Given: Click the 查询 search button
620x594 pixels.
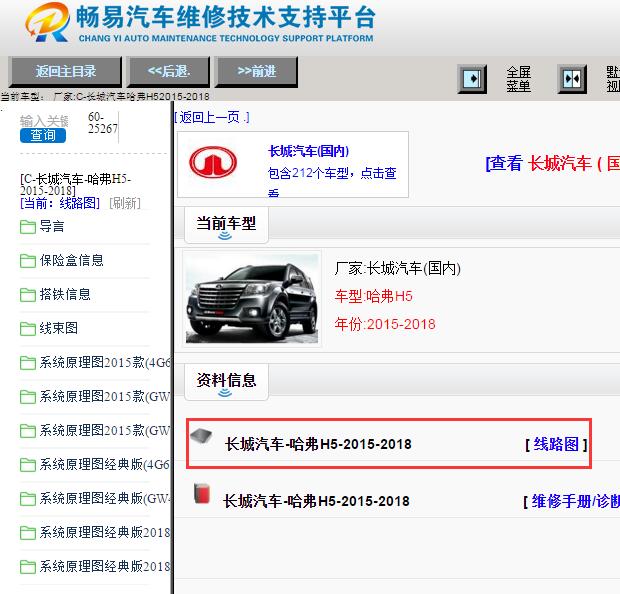Looking at the screenshot, I should [43, 136].
